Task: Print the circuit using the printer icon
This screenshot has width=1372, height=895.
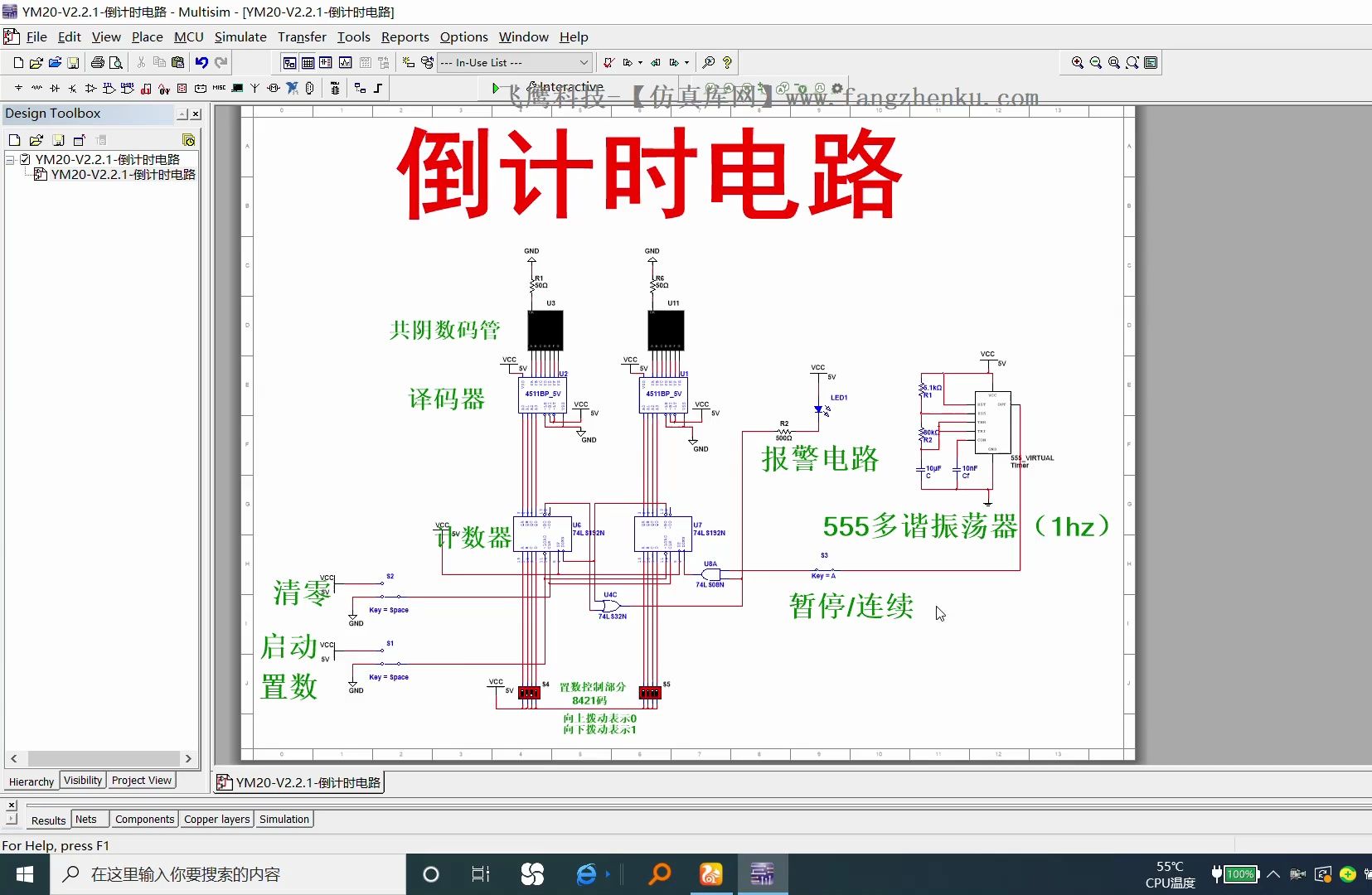Action: coord(98,63)
